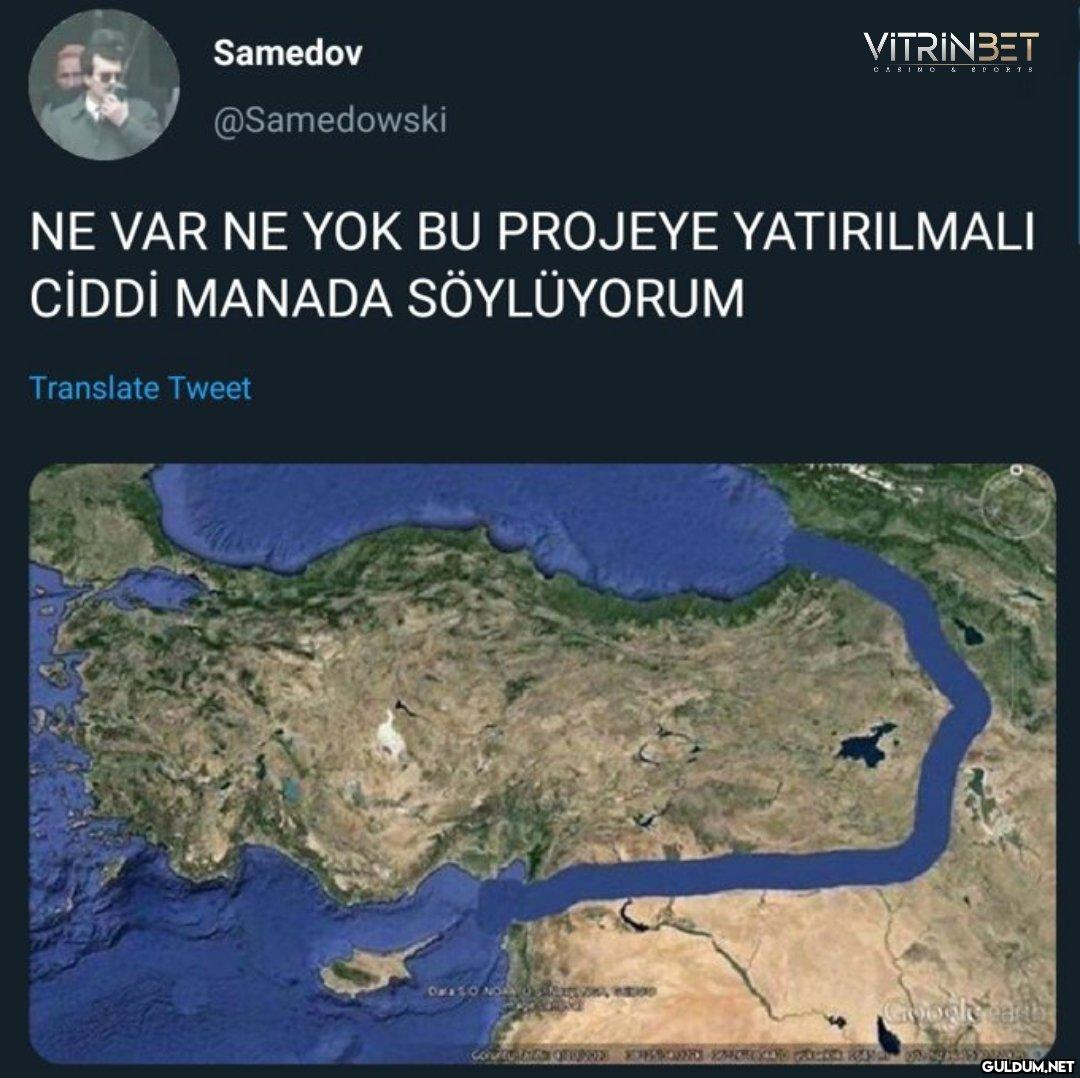The width and height of the screenshot is (1080, 1078).
Task: Click the Google Earth watermark logo
Action: click(963, 1011)
